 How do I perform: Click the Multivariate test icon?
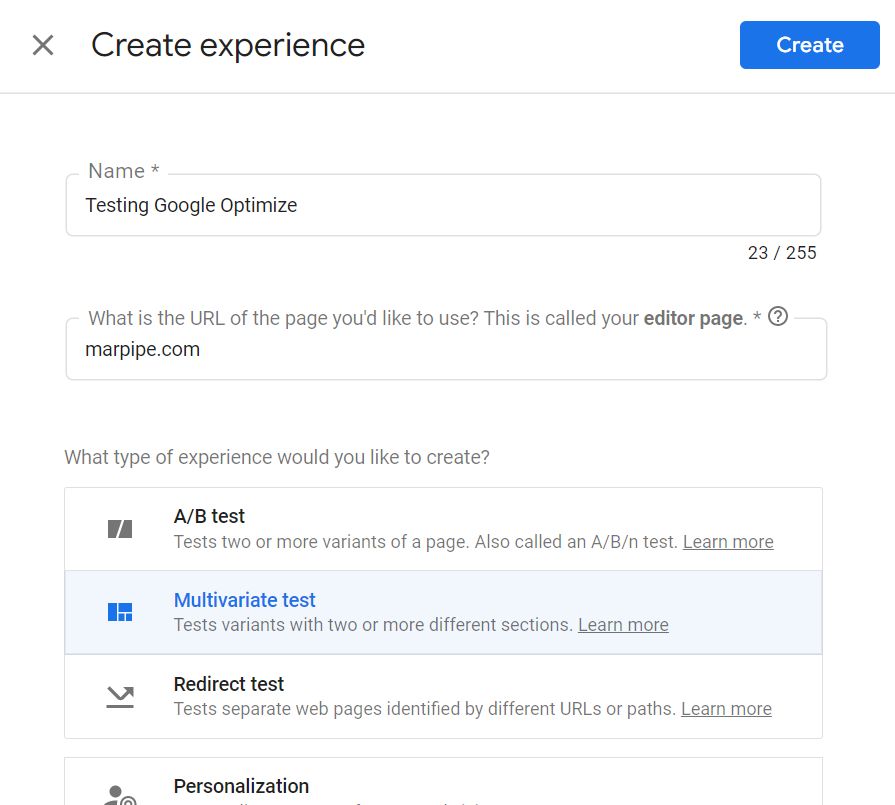tap(119, 611)
